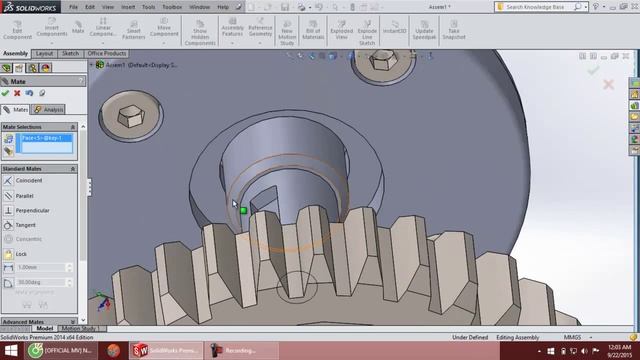Click the Distance mate icon
The image size is (640, 360).
point(8,268)
